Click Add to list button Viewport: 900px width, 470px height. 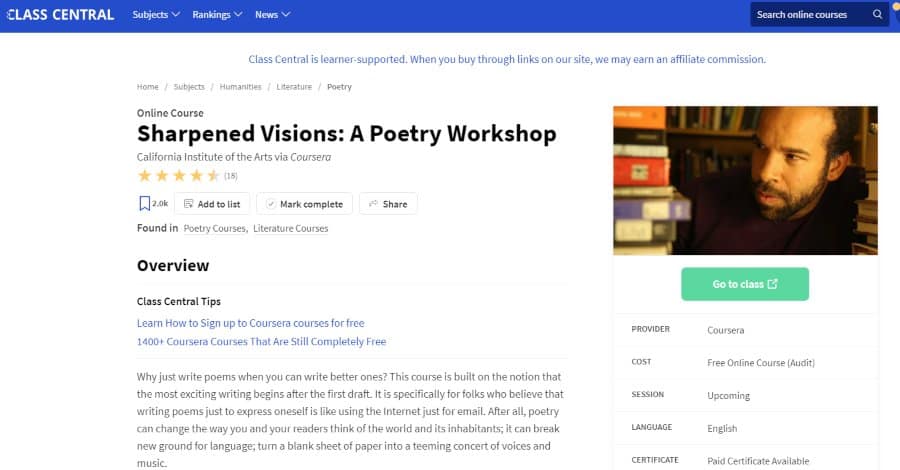[212, 204]
